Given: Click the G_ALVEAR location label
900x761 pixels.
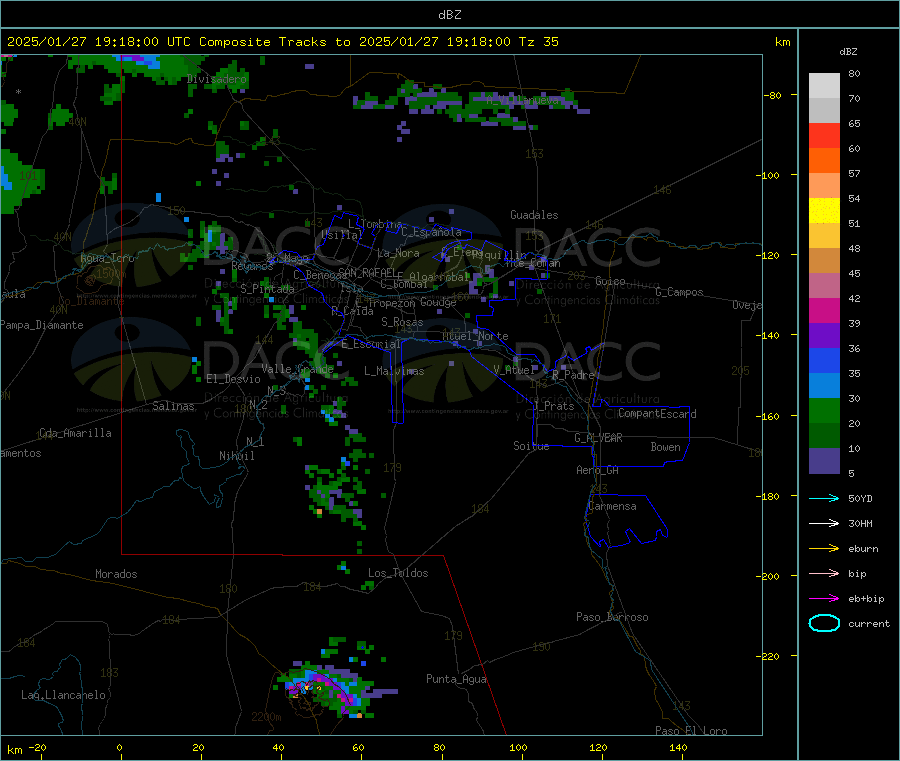Looking at the screenshot, I should click(598, 438).
